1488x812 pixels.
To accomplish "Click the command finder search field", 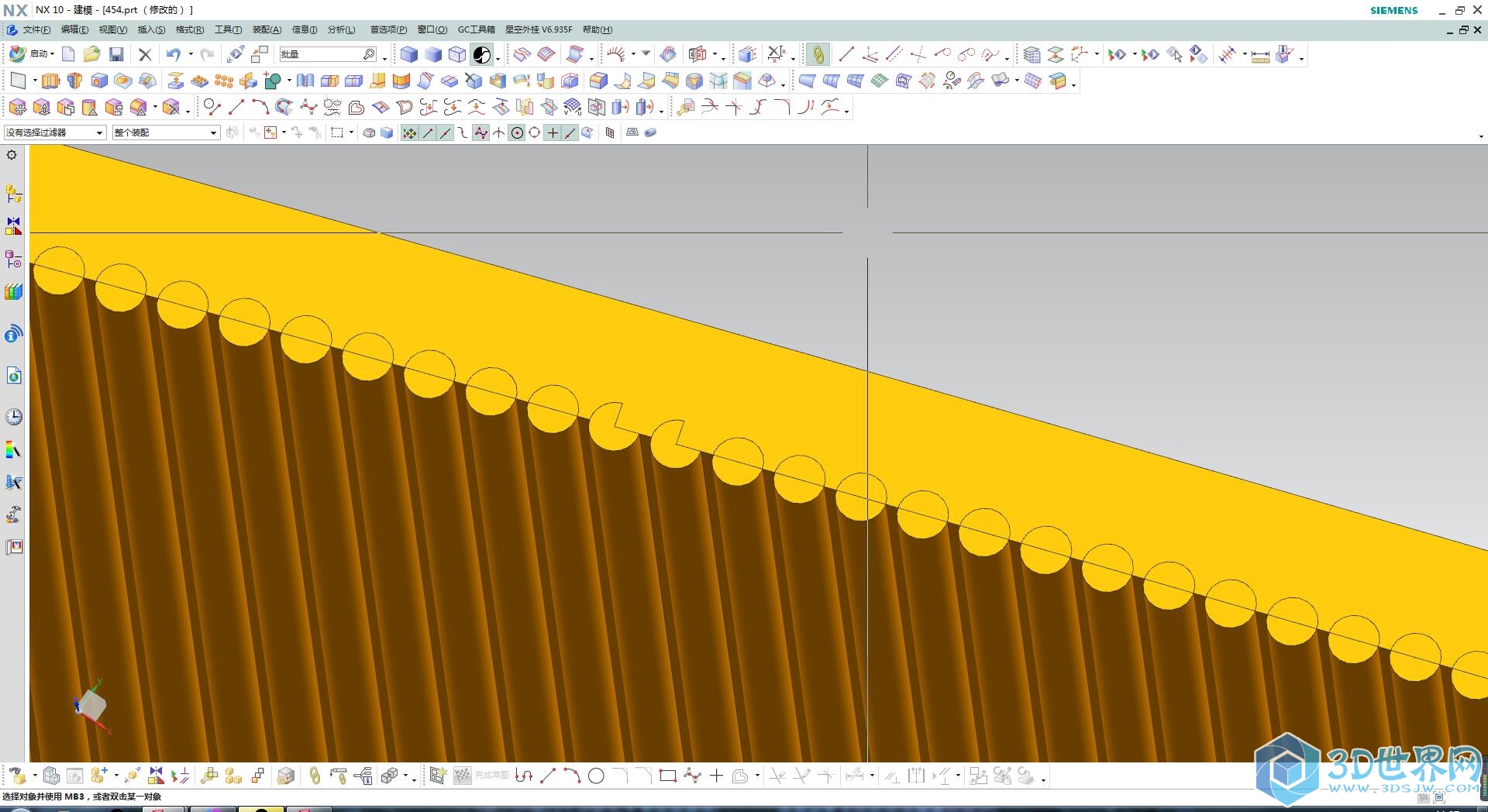I will (x=321, y=54).
